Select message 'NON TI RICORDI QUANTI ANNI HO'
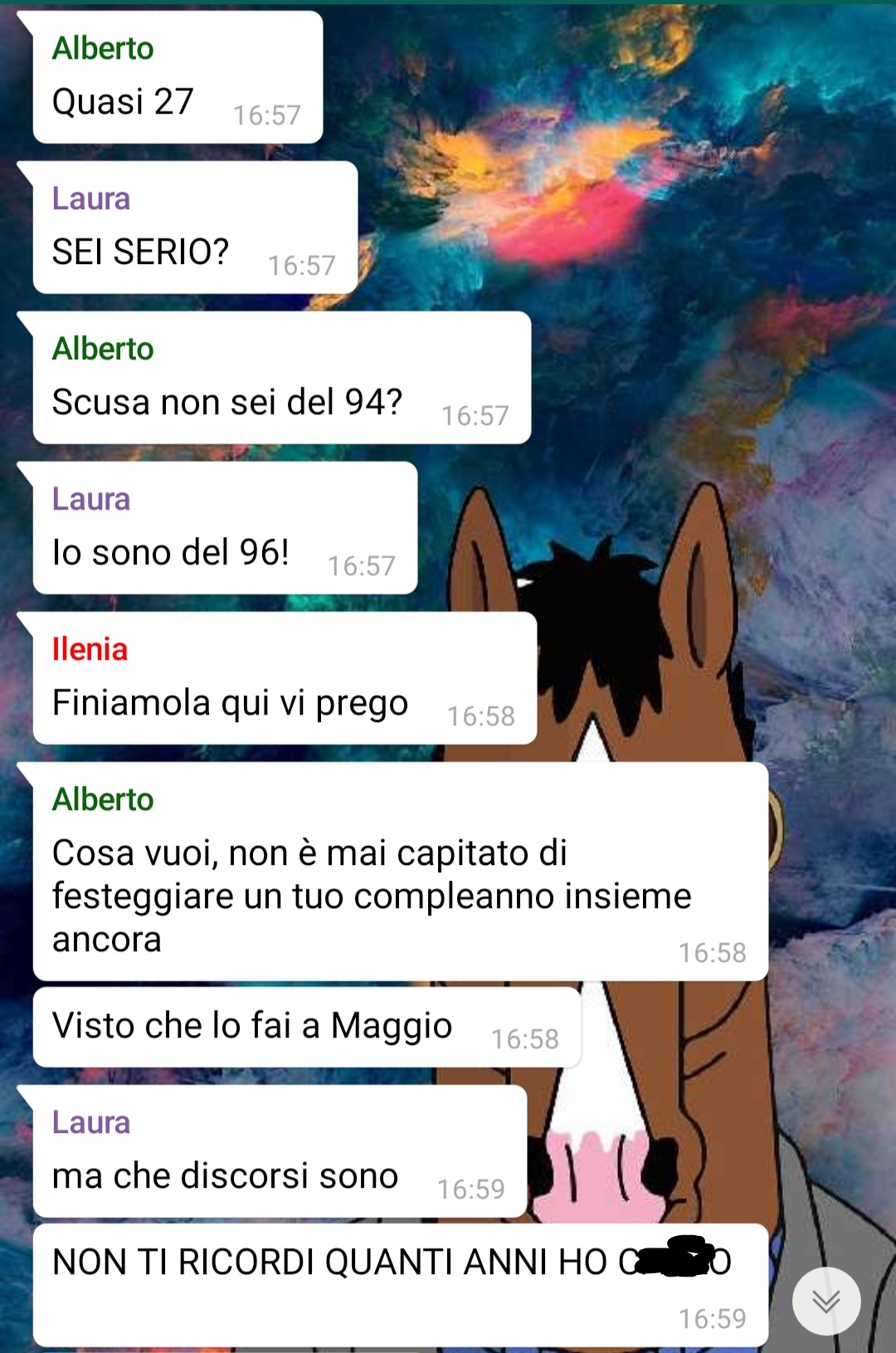This screenshot has height=1353, width=896. tap(400, 1285)
